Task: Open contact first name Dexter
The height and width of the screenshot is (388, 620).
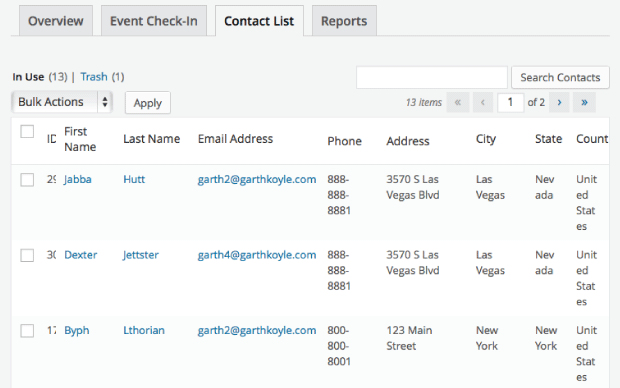Action: pos(81,255)
